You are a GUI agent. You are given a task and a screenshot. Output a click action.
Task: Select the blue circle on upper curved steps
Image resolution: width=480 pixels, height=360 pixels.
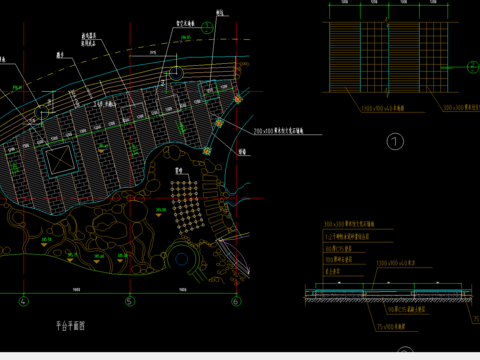176,73
